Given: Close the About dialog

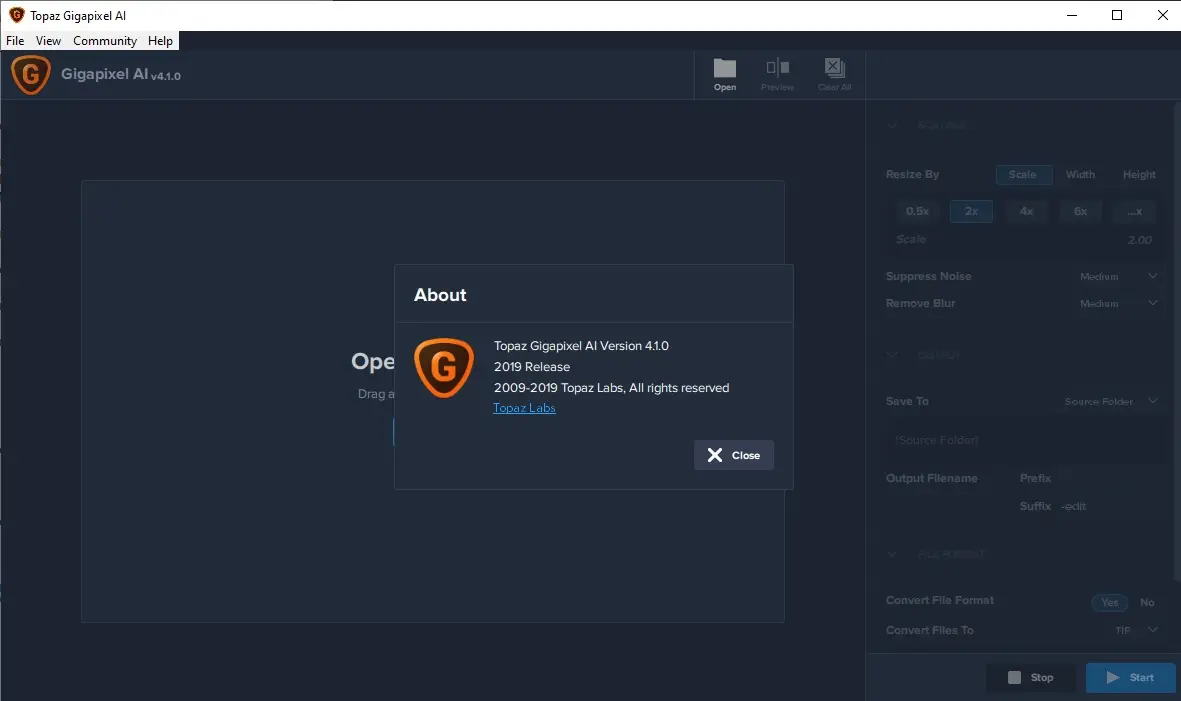Looking at the screenshot, I should (734, 455).
